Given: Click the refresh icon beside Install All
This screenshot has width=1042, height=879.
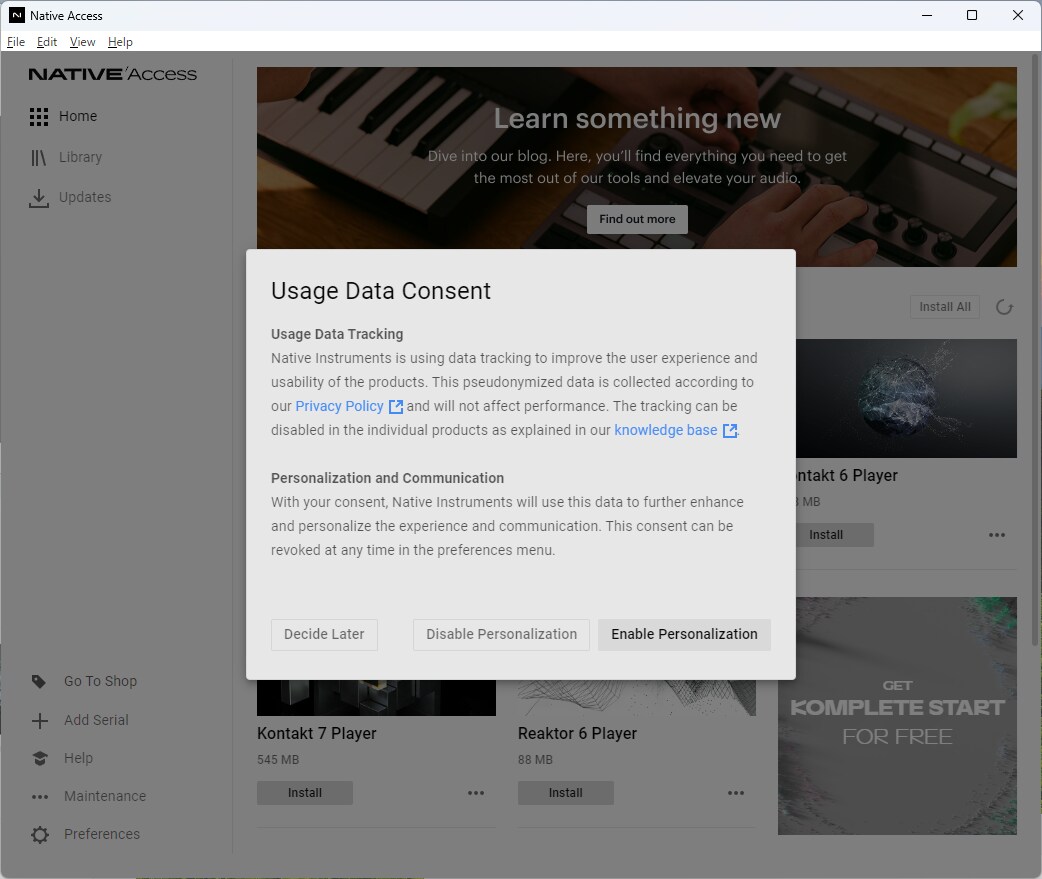Looking at the screenshot, I should 1004,307.
